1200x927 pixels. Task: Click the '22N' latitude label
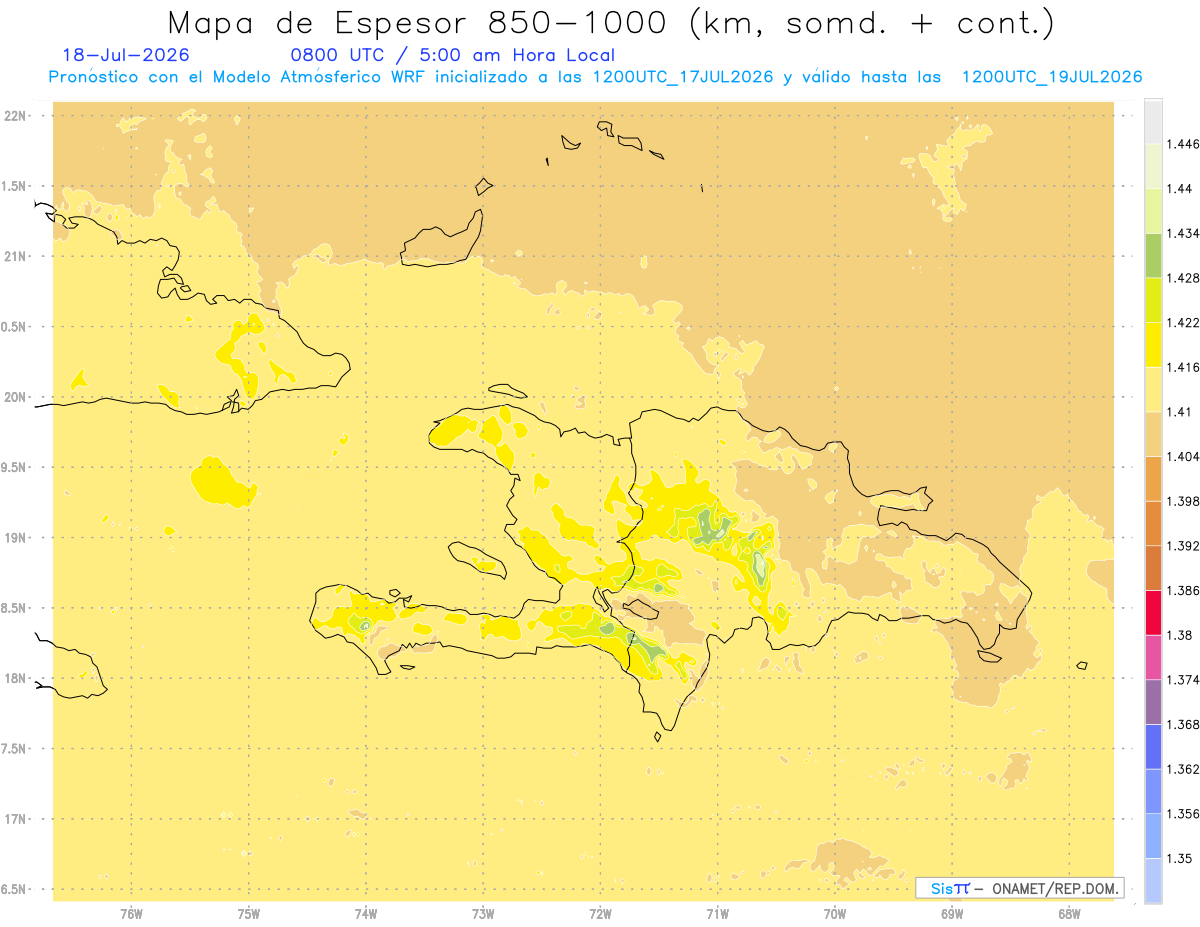14,116
